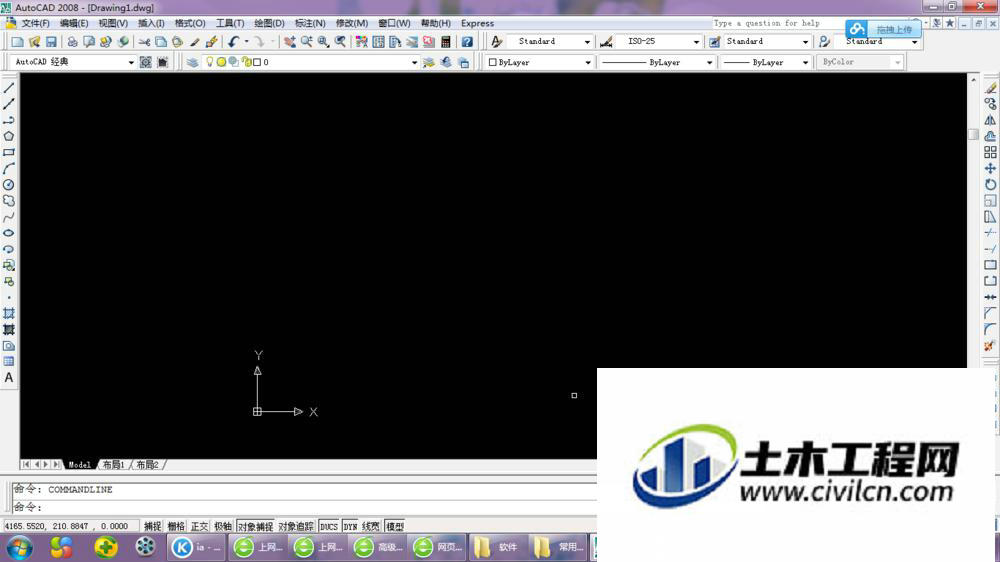The width and height of the screenshot is (1000, 562).
Task: Select the Ellipse tool
Action: (x=9, y=233)
